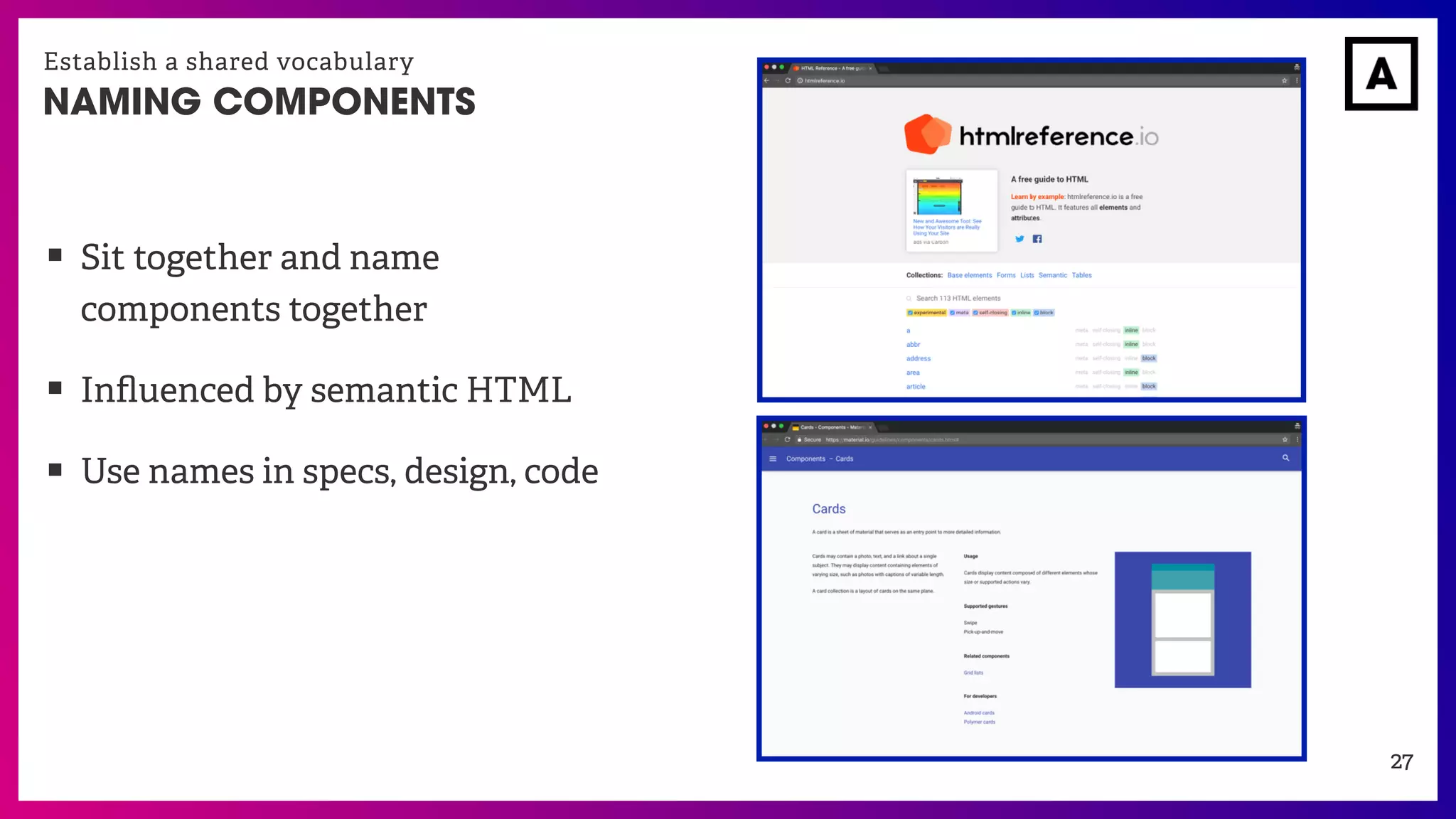
Task: Click the 'address' element link
Action: pyautogui.click(x=919, y=358)
